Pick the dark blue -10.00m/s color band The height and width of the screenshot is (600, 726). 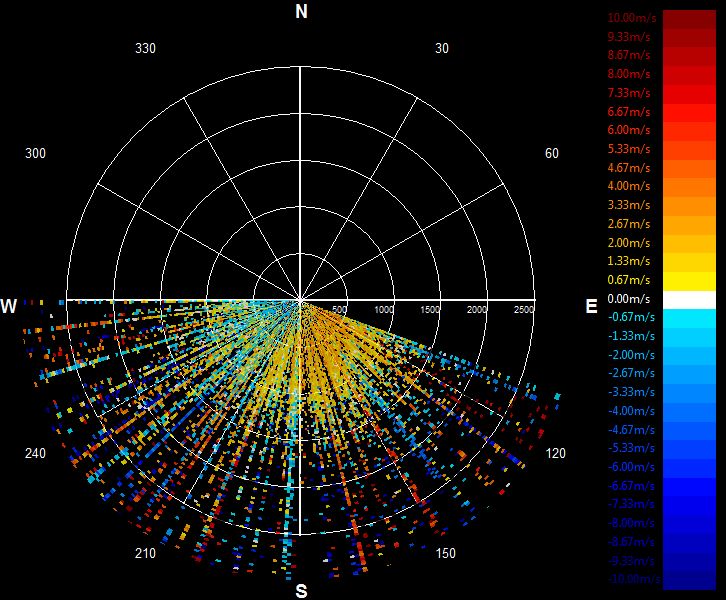point(689,581)
